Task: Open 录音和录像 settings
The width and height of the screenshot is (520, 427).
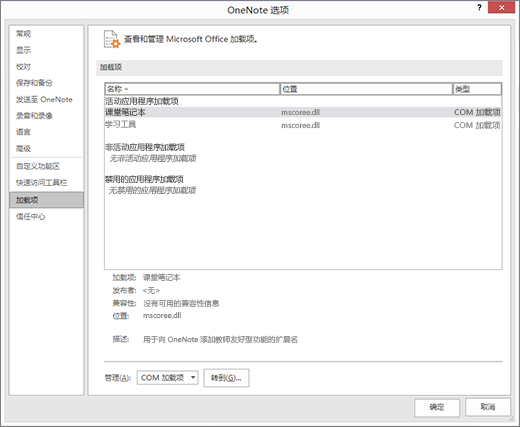Action: tap(34, 116)
